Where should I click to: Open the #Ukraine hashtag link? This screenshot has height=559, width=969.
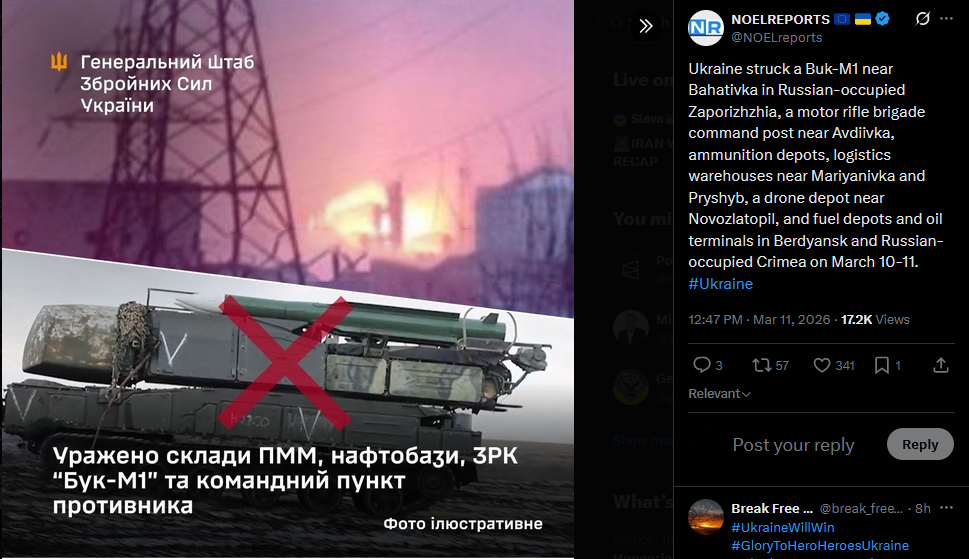point(721,284)
